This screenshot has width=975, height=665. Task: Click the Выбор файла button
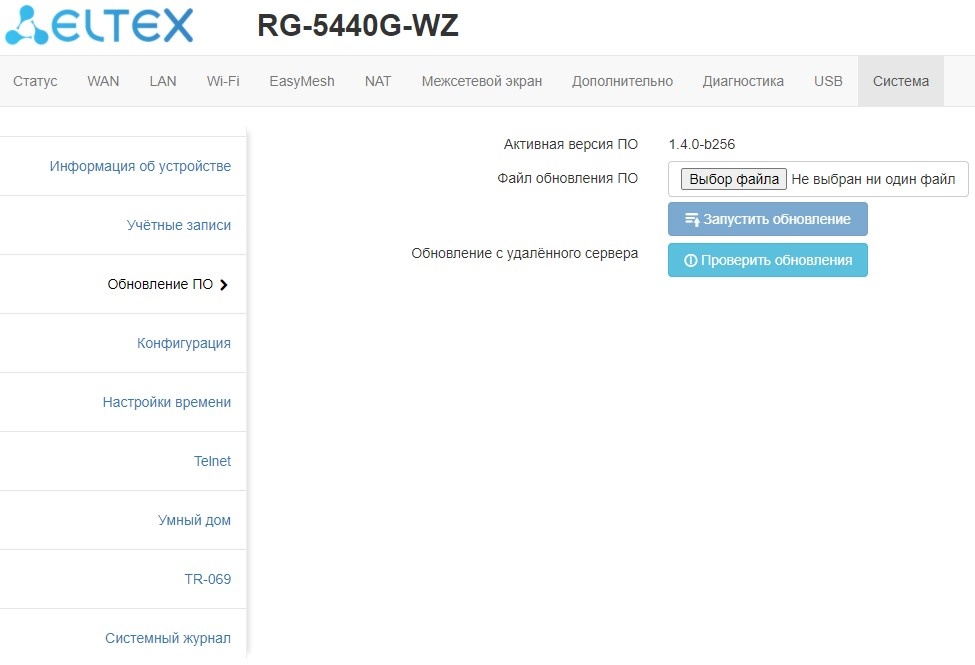734,179
